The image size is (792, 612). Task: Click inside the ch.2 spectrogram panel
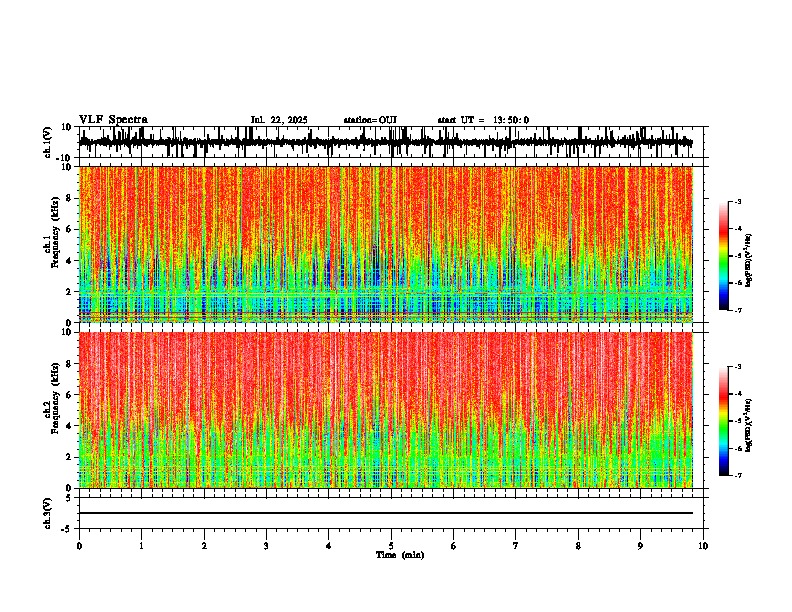pyautogui.click(x=386, y=410)
